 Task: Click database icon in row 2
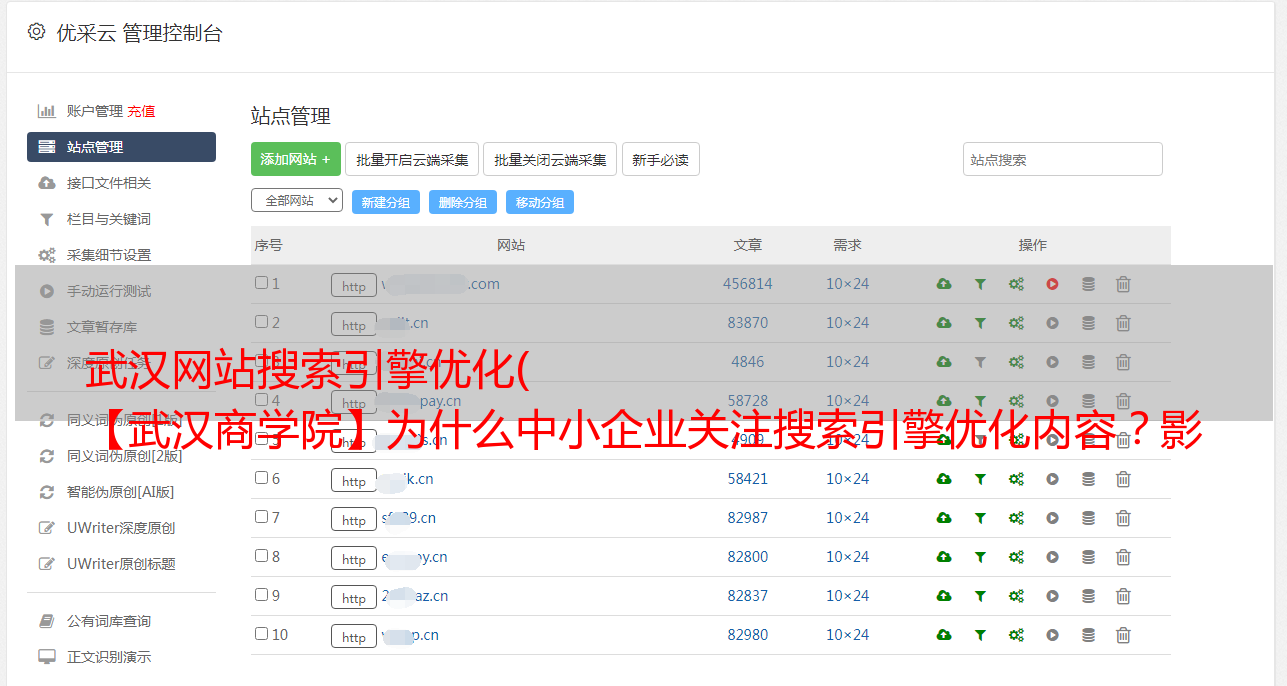click(x=1088, y=323)
